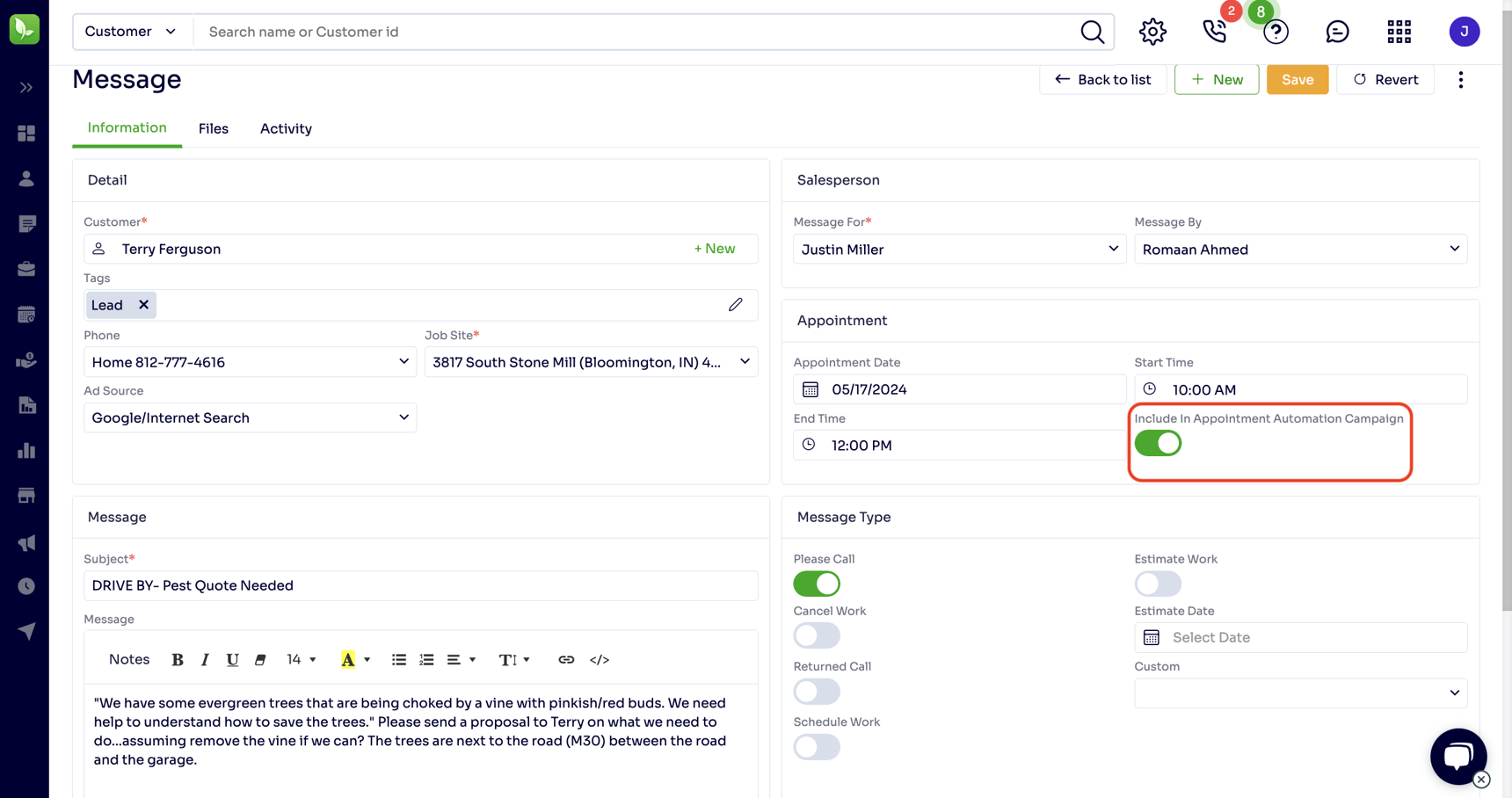Select the customers person icon in sidebar
The image size is (1512, 798).
pos(25,178)
